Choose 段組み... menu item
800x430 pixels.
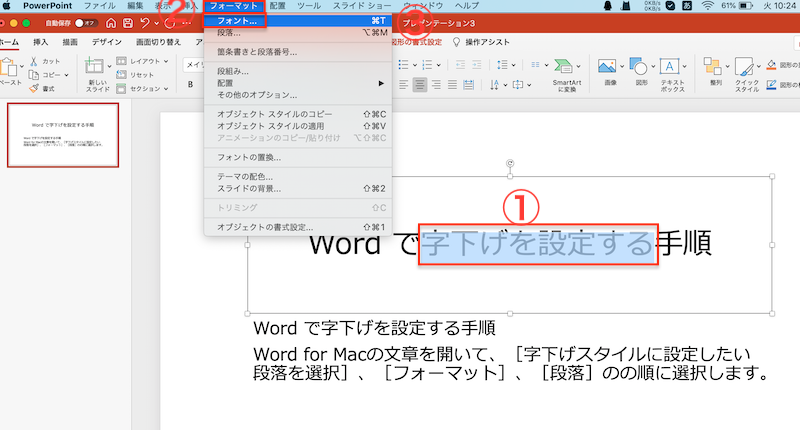tap(297, 71)
